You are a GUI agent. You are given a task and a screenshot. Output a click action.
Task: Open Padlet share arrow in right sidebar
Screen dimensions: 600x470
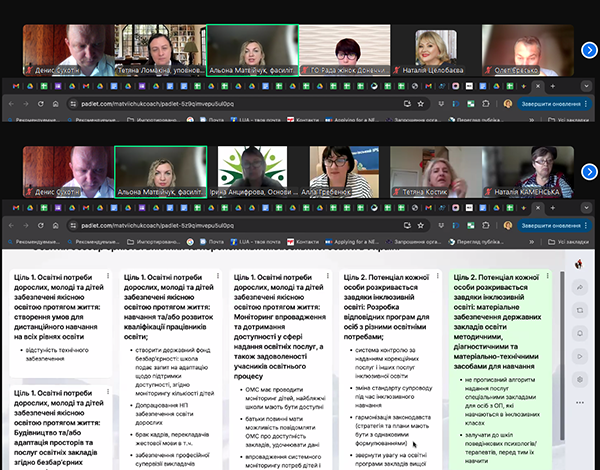[x=580, y=287]
